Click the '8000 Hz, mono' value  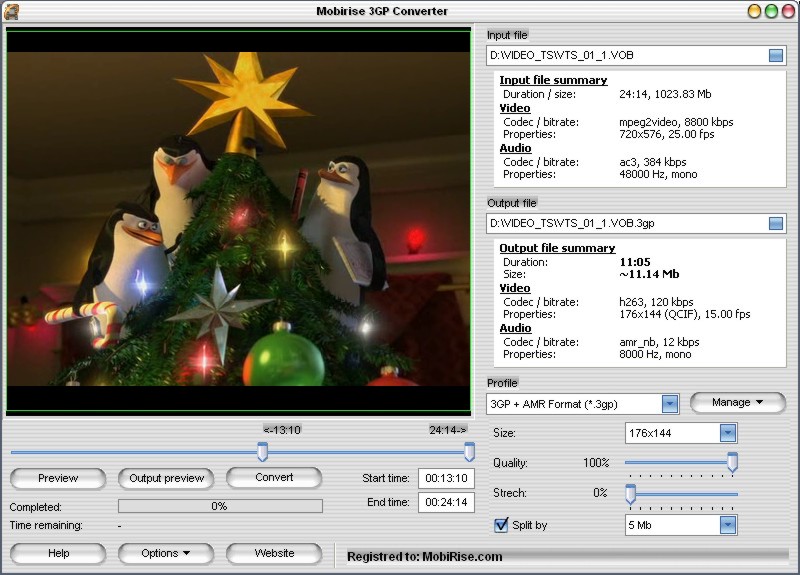pyautogui.click(x=655, y=355)
